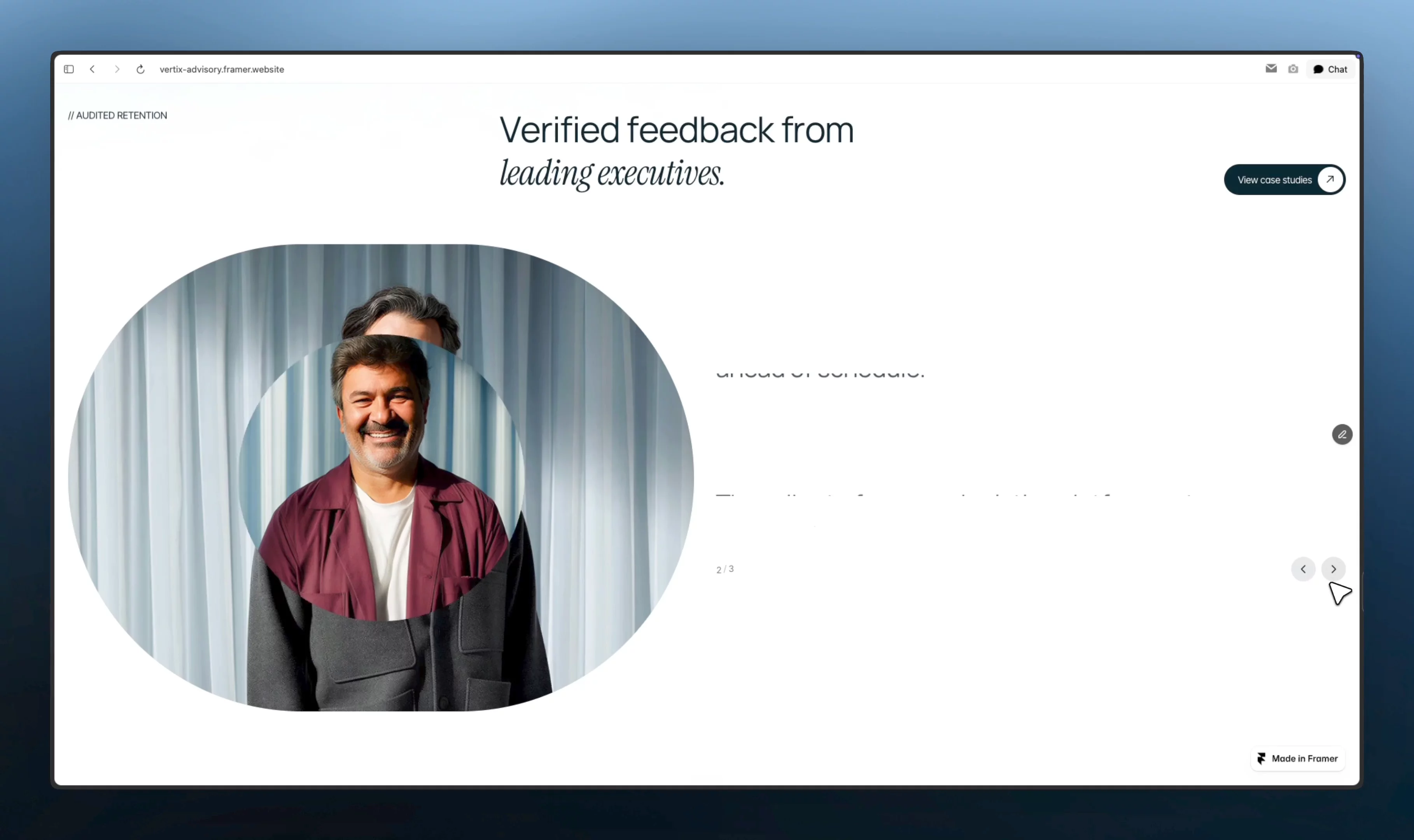The image size is (1414, 840).
Task: Open View case studies button
Action: point(1284,179)
